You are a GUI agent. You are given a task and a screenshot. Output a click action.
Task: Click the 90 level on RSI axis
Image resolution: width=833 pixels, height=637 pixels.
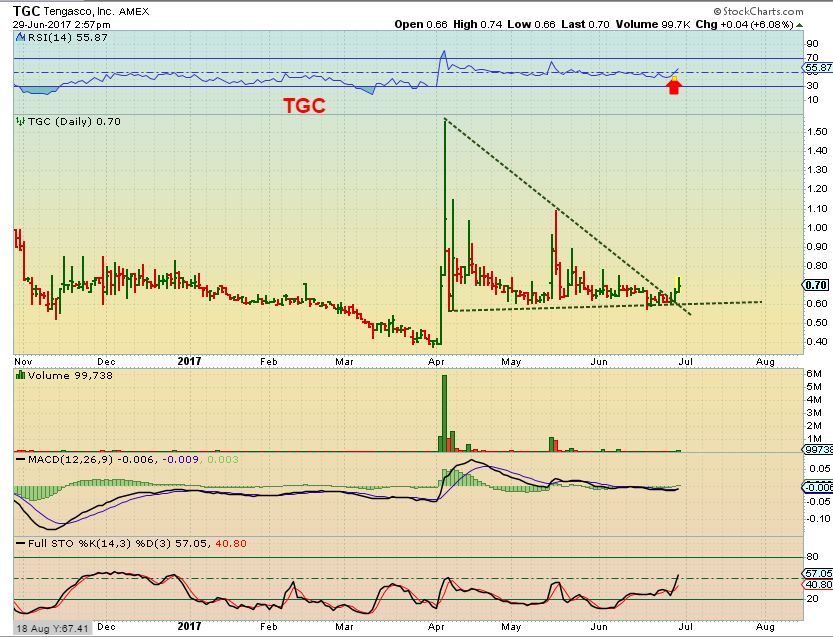(x=812, y=44)
